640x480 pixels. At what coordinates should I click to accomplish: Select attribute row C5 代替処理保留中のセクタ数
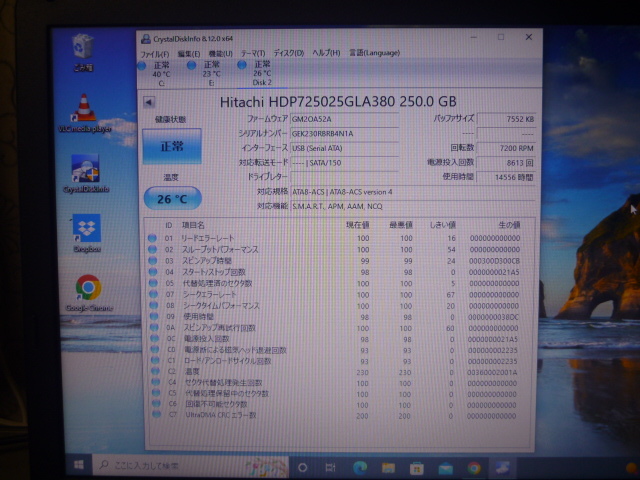[x=338, y=394]
